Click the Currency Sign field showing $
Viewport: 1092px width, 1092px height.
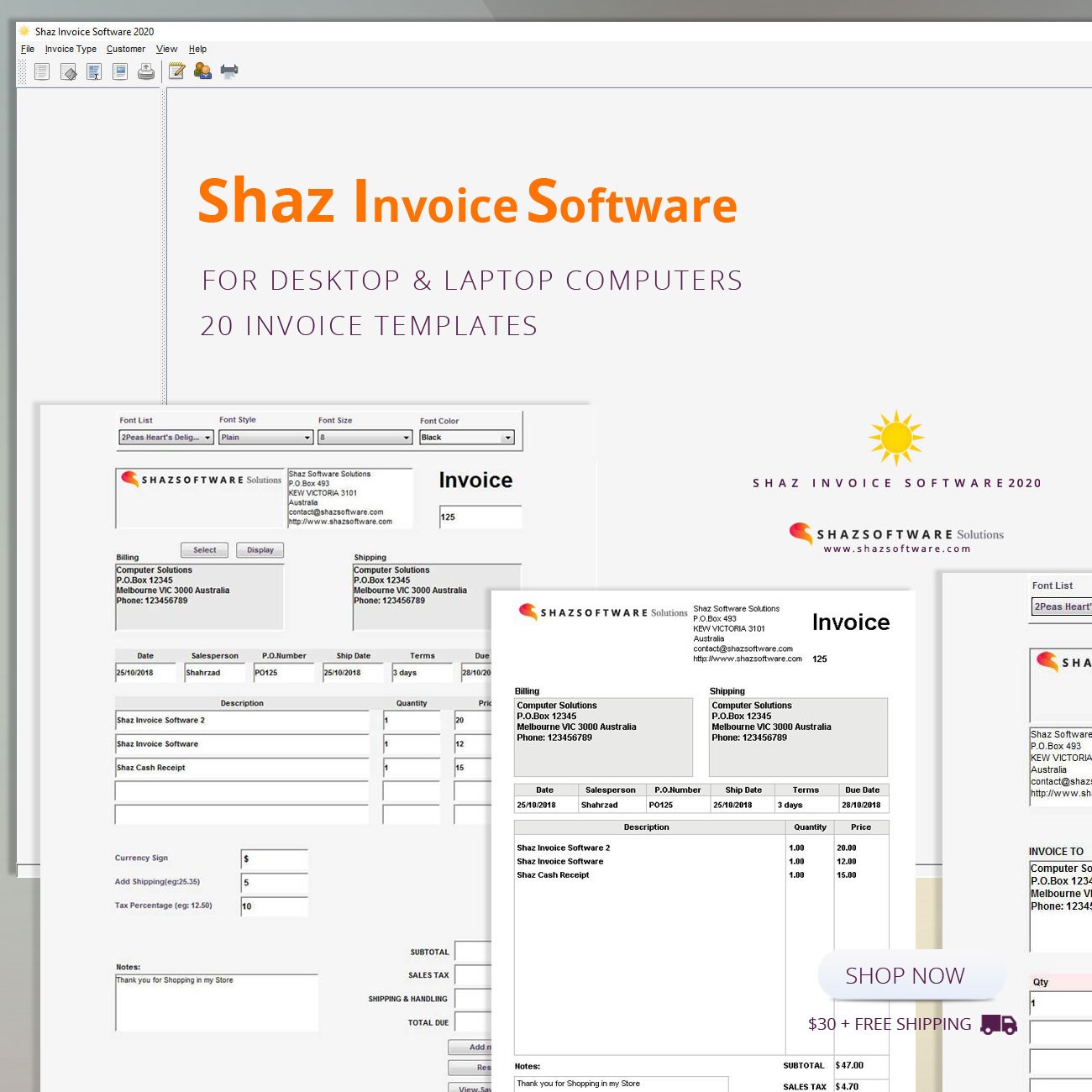[x=275, y=859]
